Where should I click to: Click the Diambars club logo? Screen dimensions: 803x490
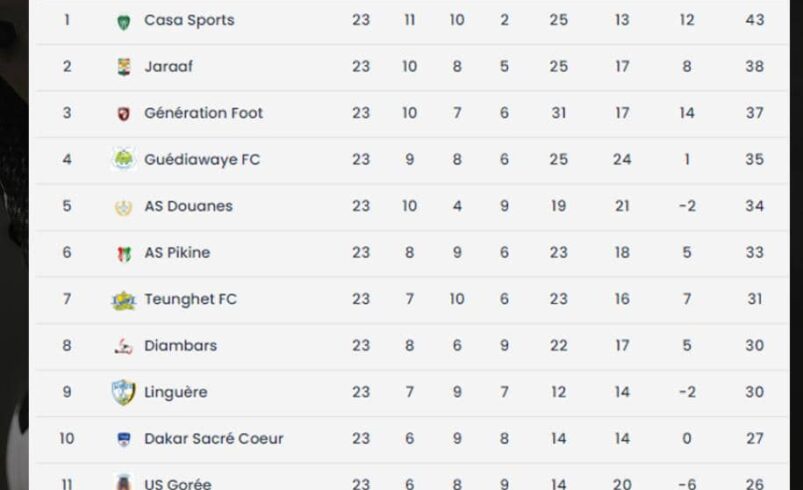coord(123,346)
